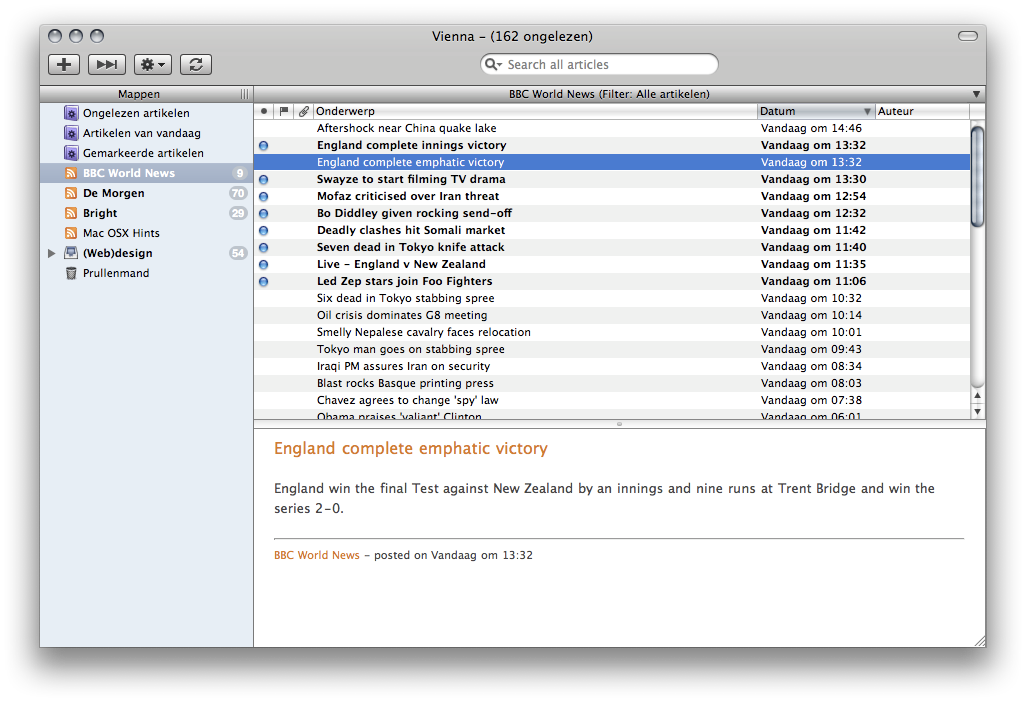Click the (Web)design group folder icon
This screenshot has height=702, width=1026.
pyautogui.click(x=71, y=253)
